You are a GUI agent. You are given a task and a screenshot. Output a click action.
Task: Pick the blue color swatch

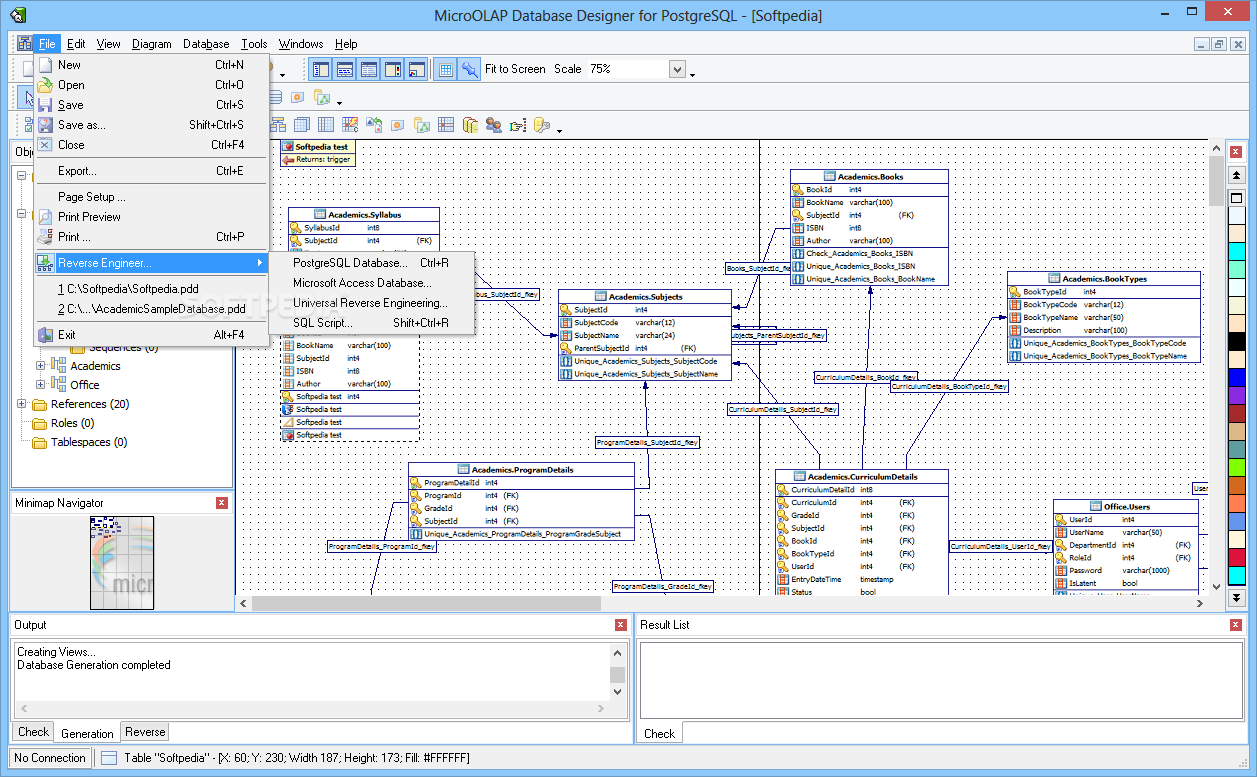[x=1237, y=377]
